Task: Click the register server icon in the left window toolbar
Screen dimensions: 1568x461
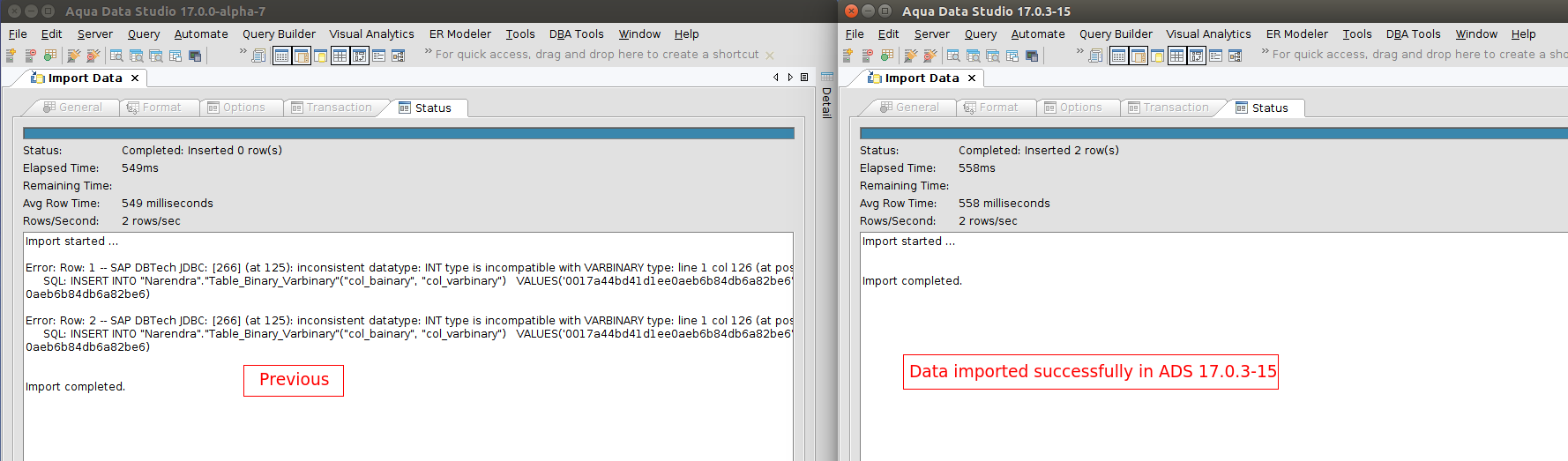Action: tap(11, 56)
